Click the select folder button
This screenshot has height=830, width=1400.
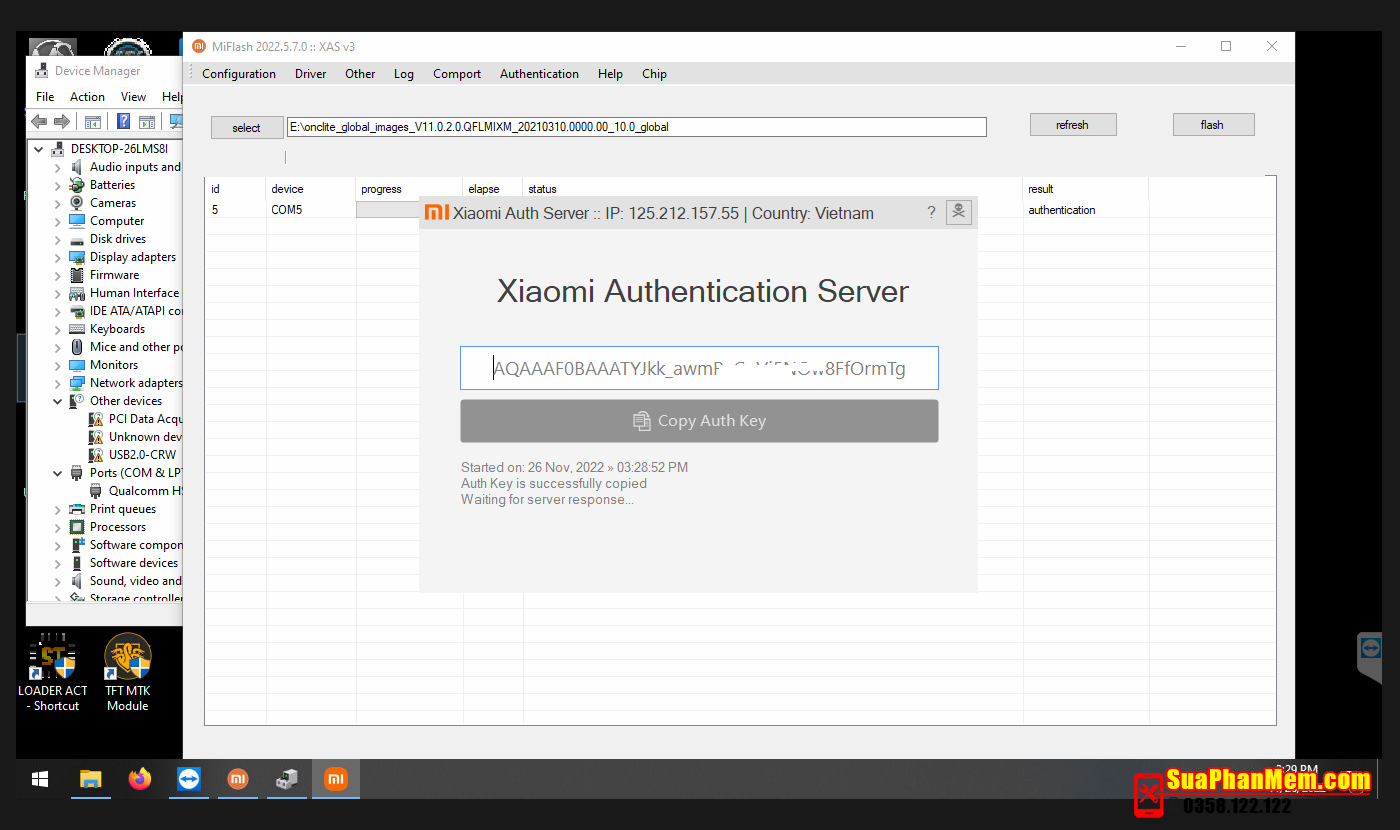(x=246, y=128)
